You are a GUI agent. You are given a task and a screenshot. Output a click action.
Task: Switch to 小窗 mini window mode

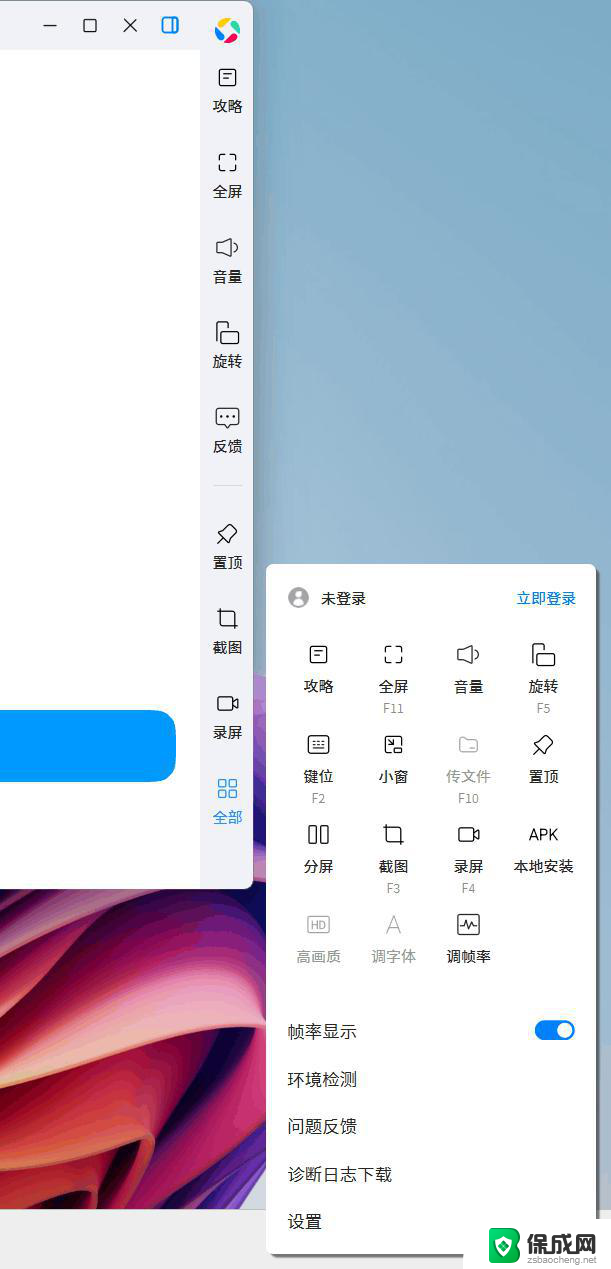394,759
